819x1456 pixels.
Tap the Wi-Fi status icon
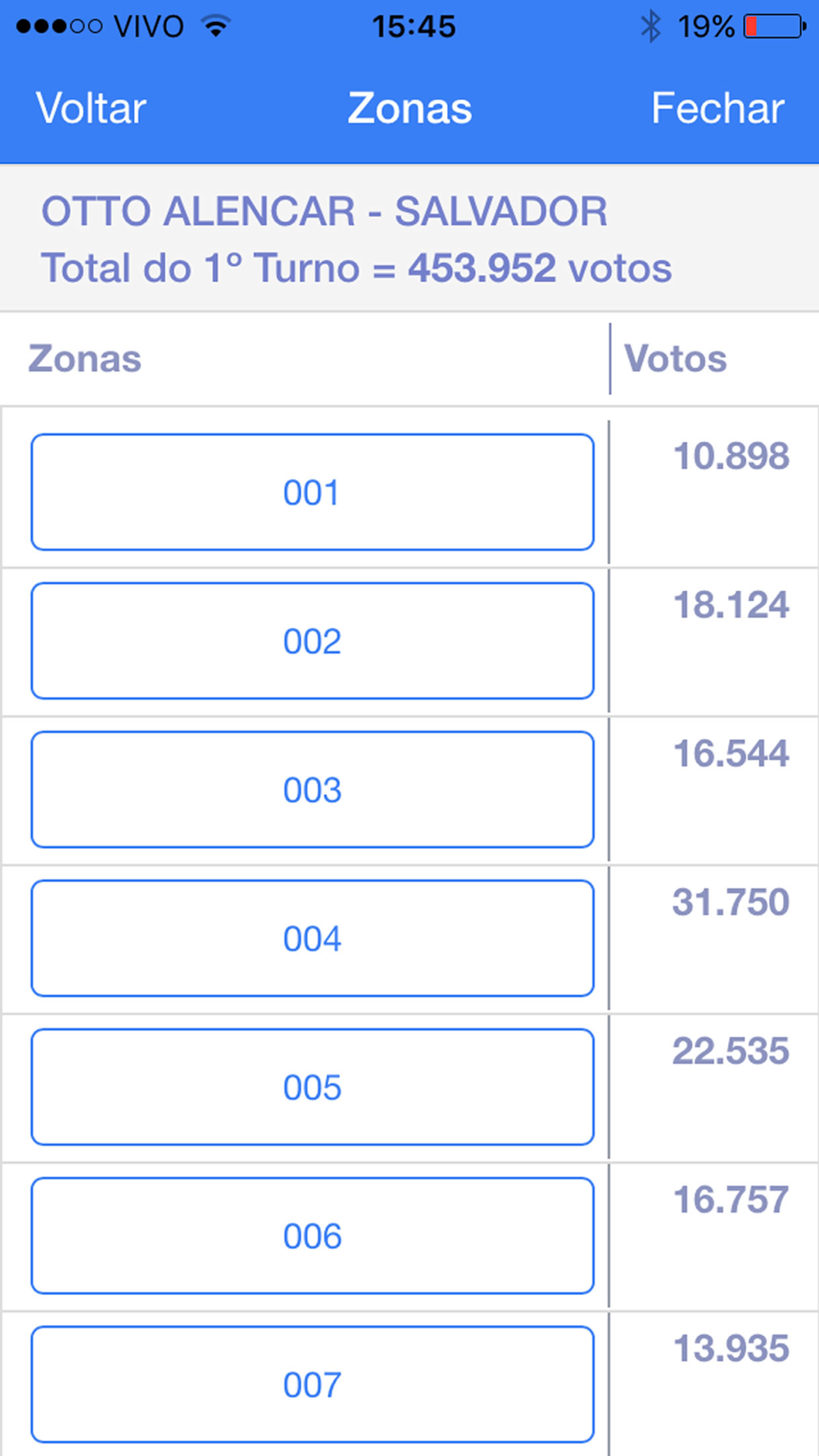click(x=216, y=27)
